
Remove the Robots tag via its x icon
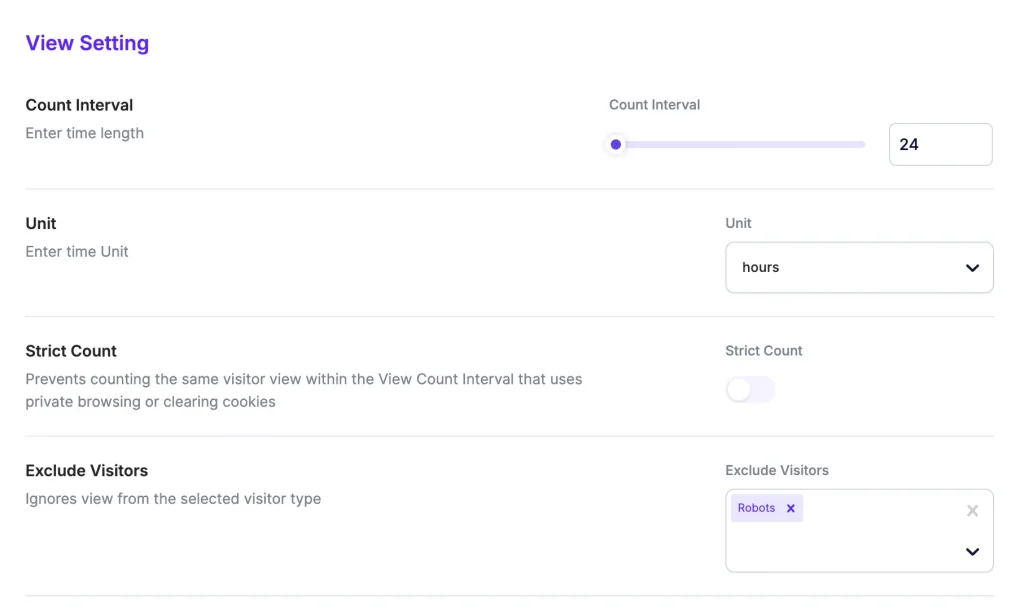[790, 508]
